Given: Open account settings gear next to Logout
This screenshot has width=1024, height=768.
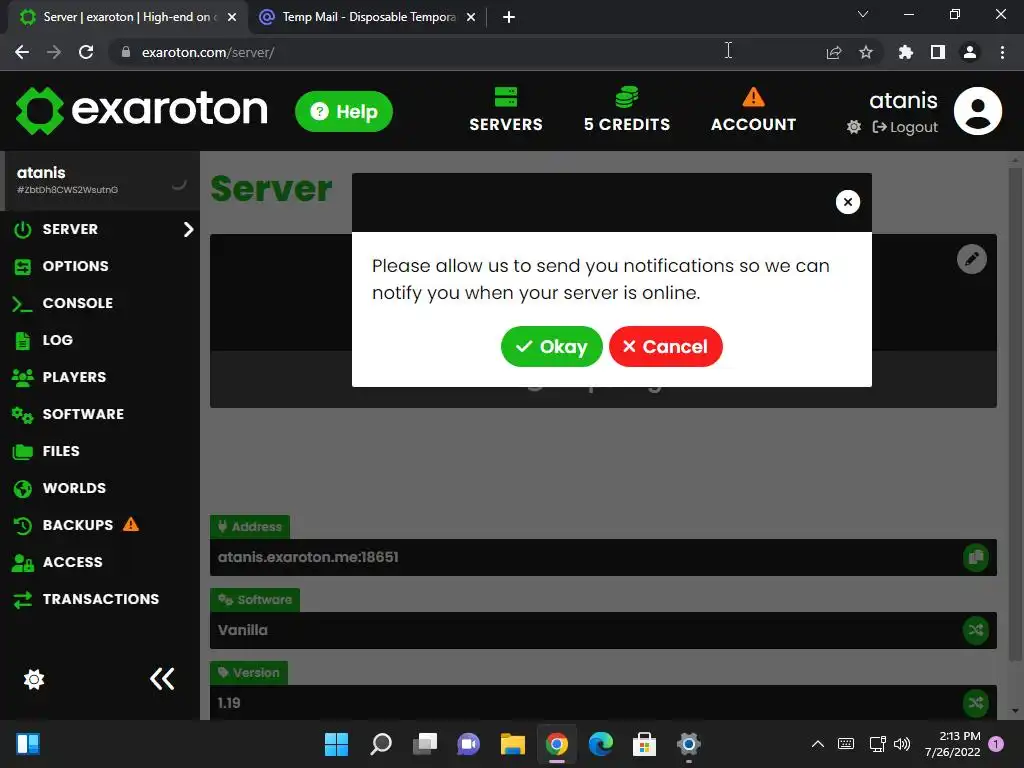Looking at the screenshot, I should tap(854, 127).
